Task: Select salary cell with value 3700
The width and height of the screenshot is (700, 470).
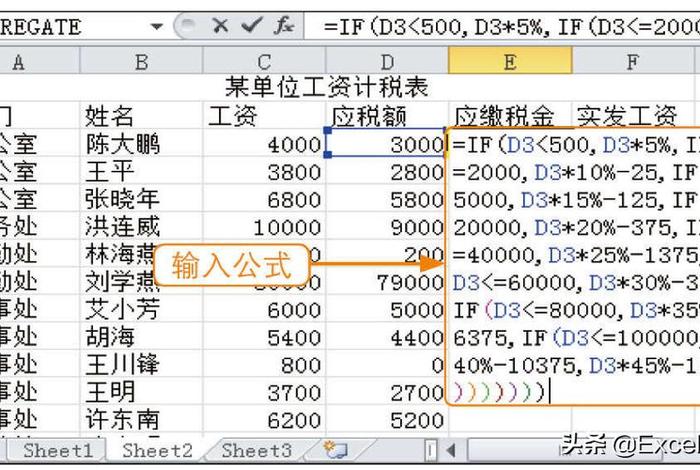Action: (x=264, y=393)
